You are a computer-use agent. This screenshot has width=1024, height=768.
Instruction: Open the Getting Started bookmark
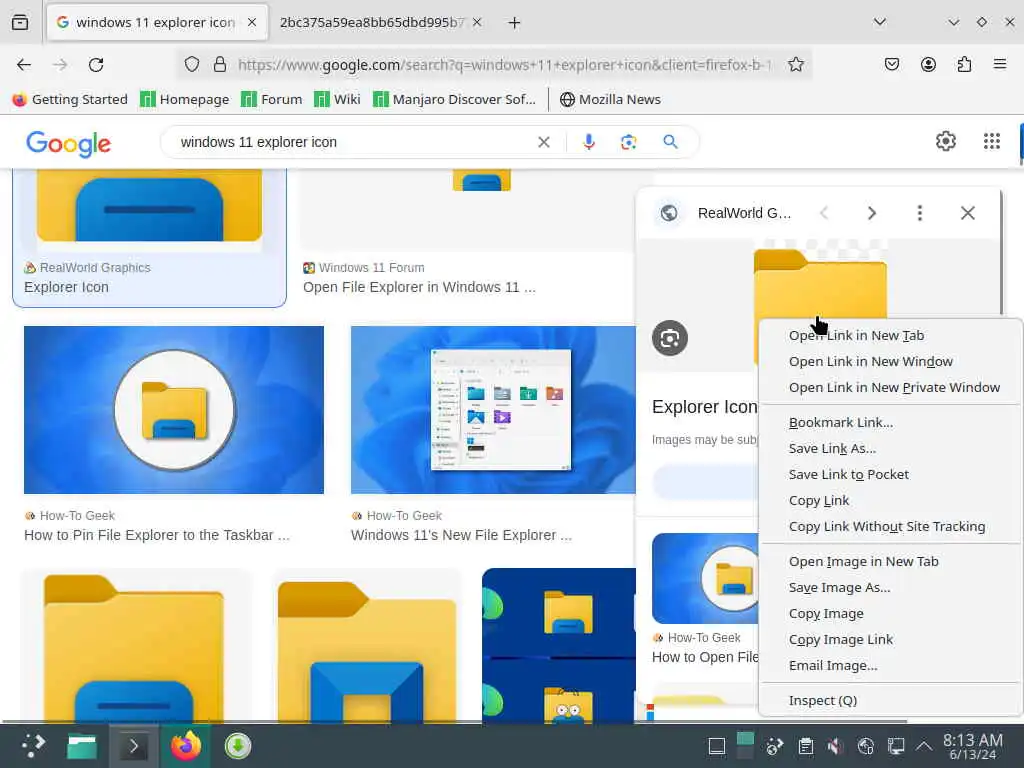pos(70,99)
